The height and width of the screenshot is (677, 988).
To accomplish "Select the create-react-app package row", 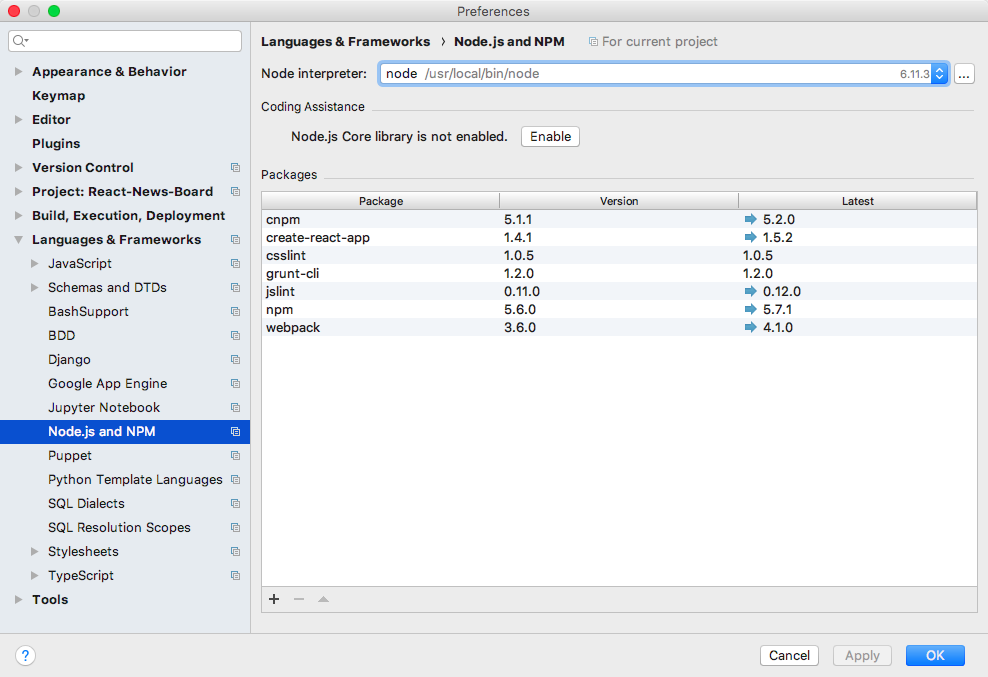I will [x=619, y=238].
